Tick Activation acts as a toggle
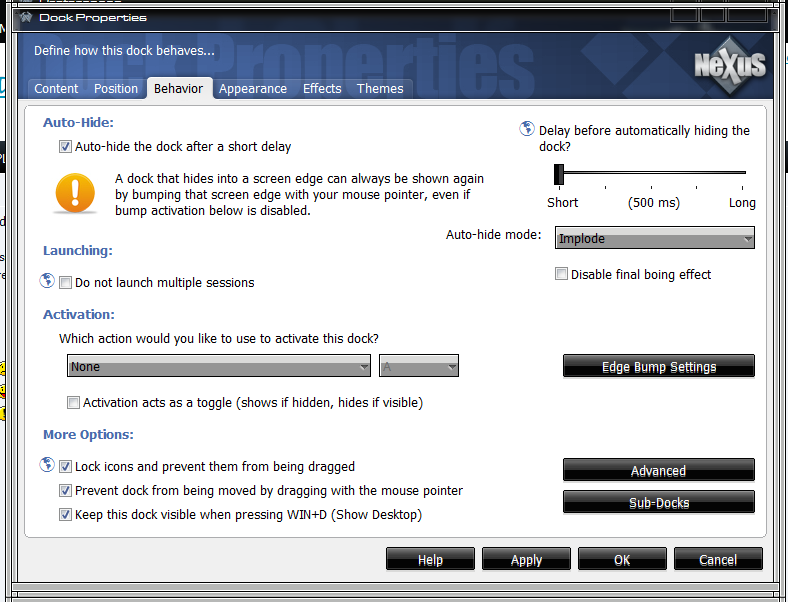This screenshot has height=602, width=788. point(74,403)
